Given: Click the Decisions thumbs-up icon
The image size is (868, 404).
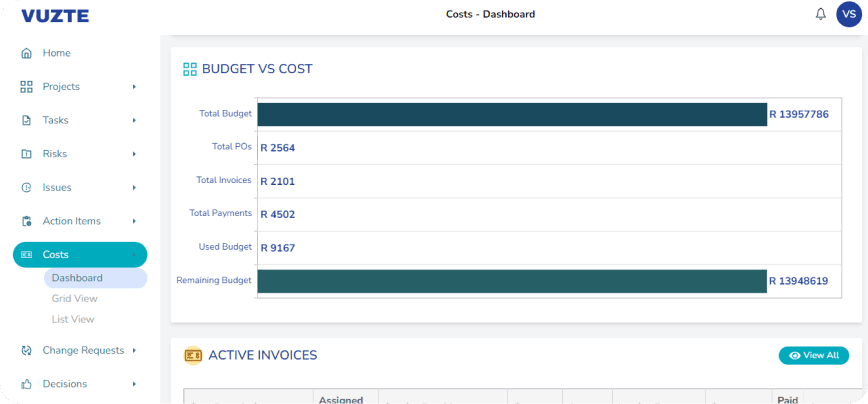Looking at the screenshot, I should (x=26, y=384).
